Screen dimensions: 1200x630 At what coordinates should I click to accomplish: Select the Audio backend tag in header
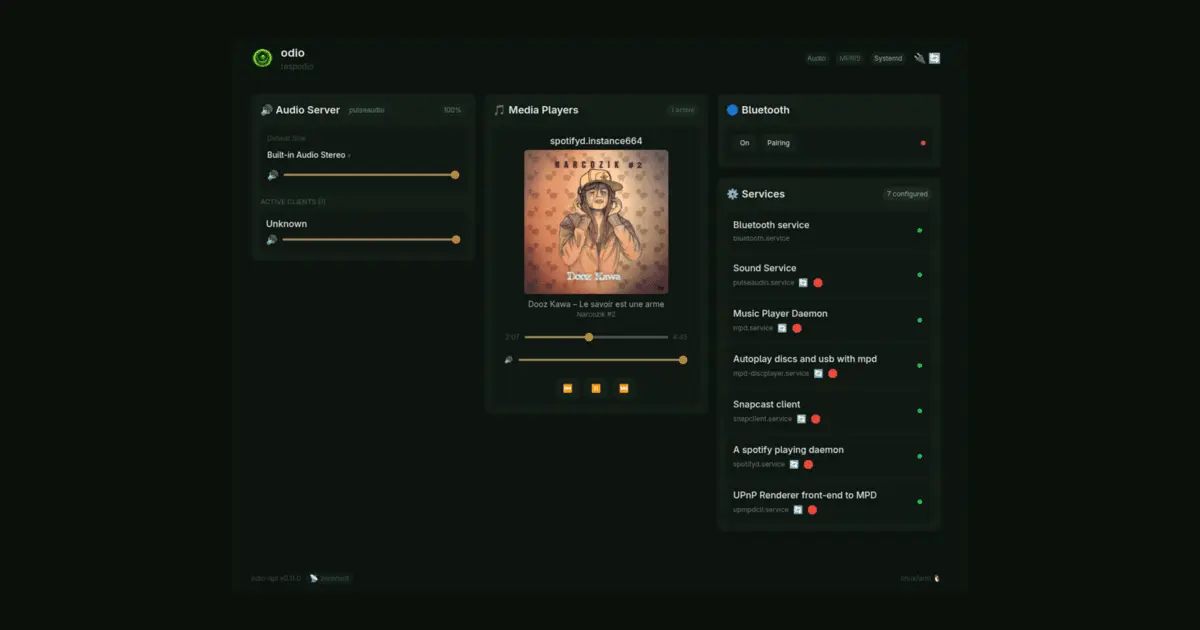click(x=817, y=58)
